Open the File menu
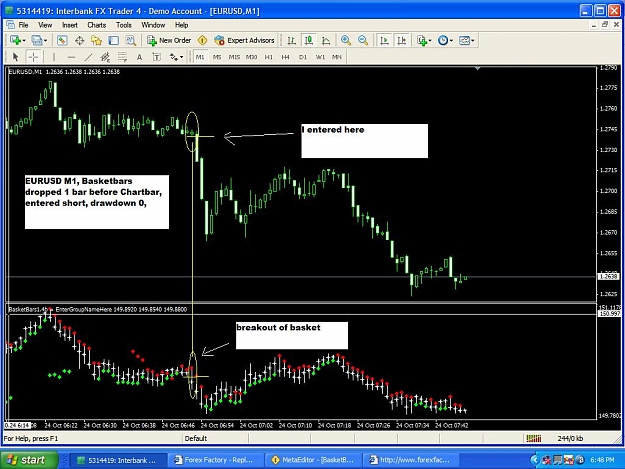625x469 pixels. 24,25
